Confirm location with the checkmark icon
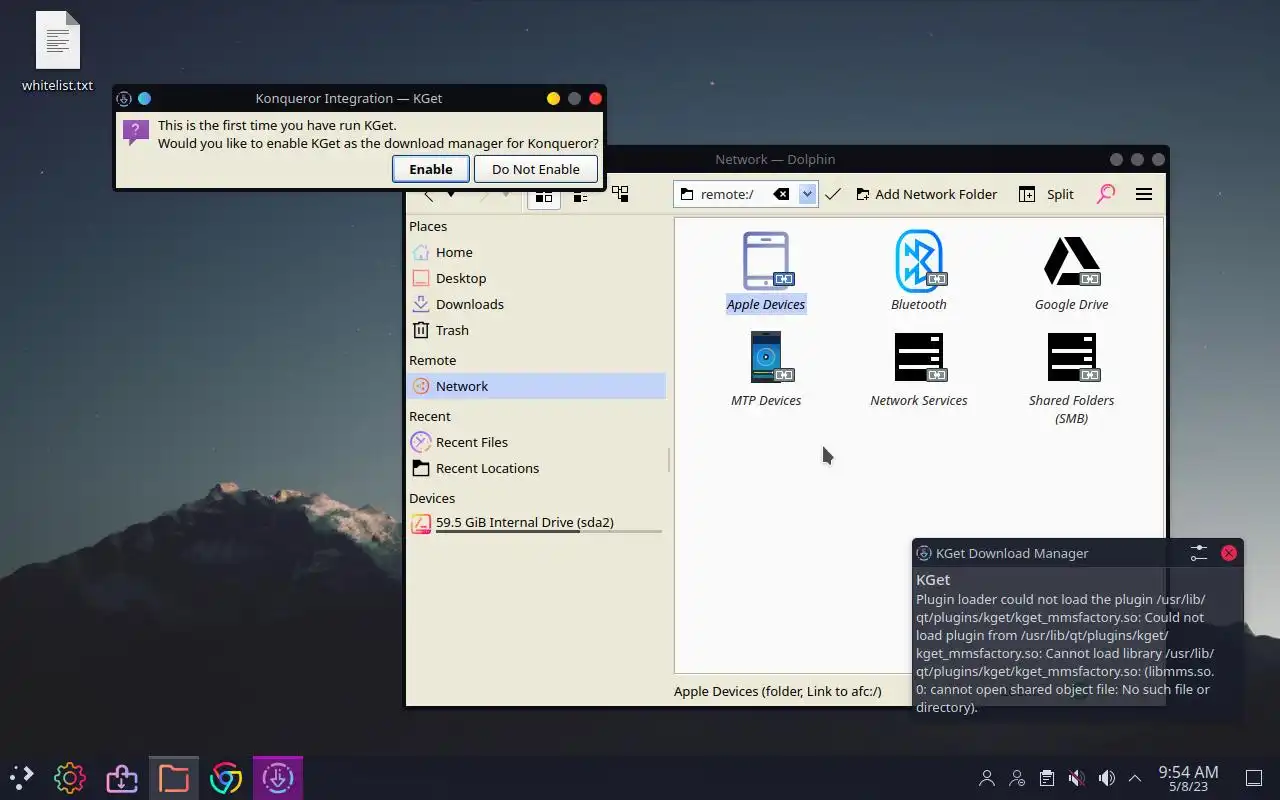This screenshot has height=800, width=1280. pyautogui.click(x=833, y=194)
